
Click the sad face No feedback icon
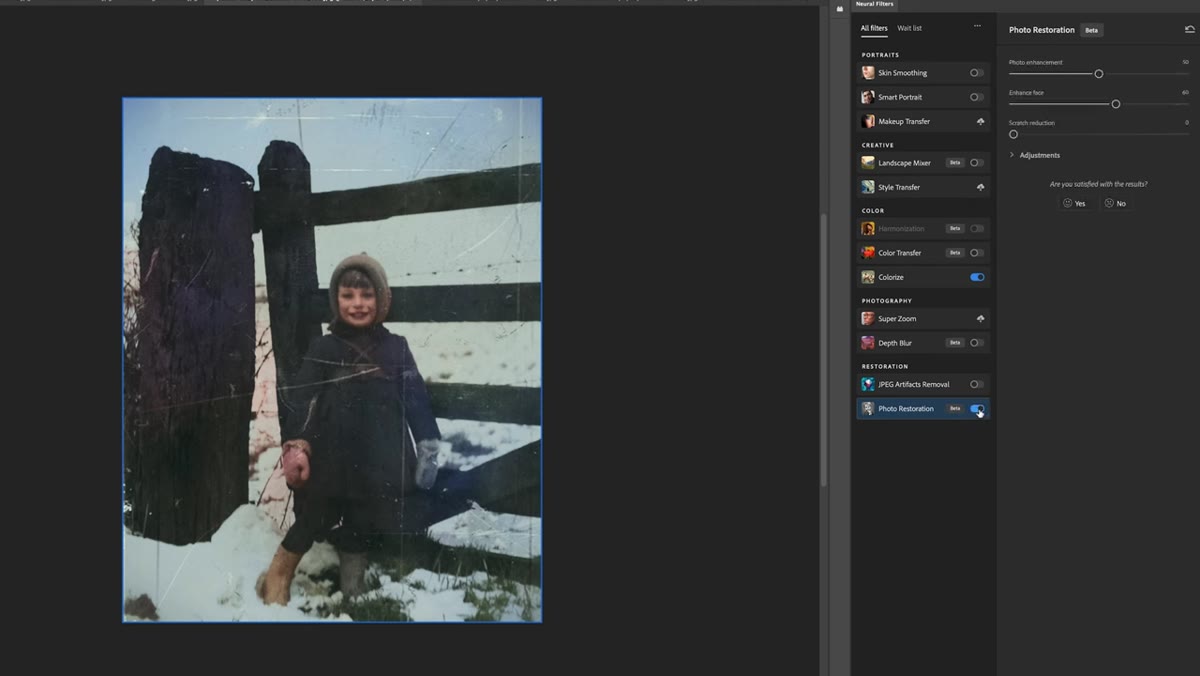coord(1109,203)
